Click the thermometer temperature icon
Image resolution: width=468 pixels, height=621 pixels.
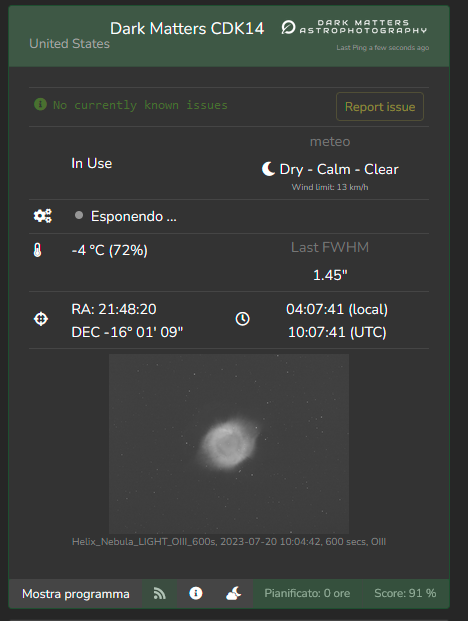pos(38,250)
